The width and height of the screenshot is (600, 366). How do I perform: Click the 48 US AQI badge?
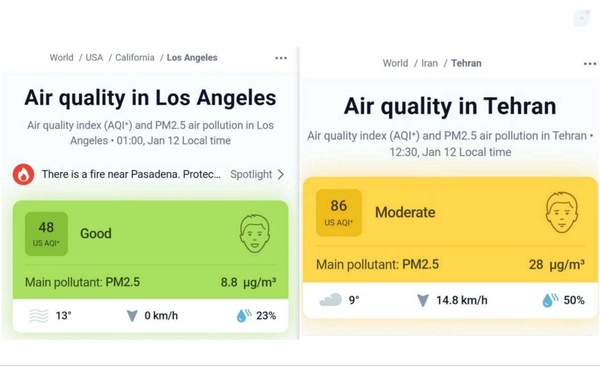[x=46, y=234]
